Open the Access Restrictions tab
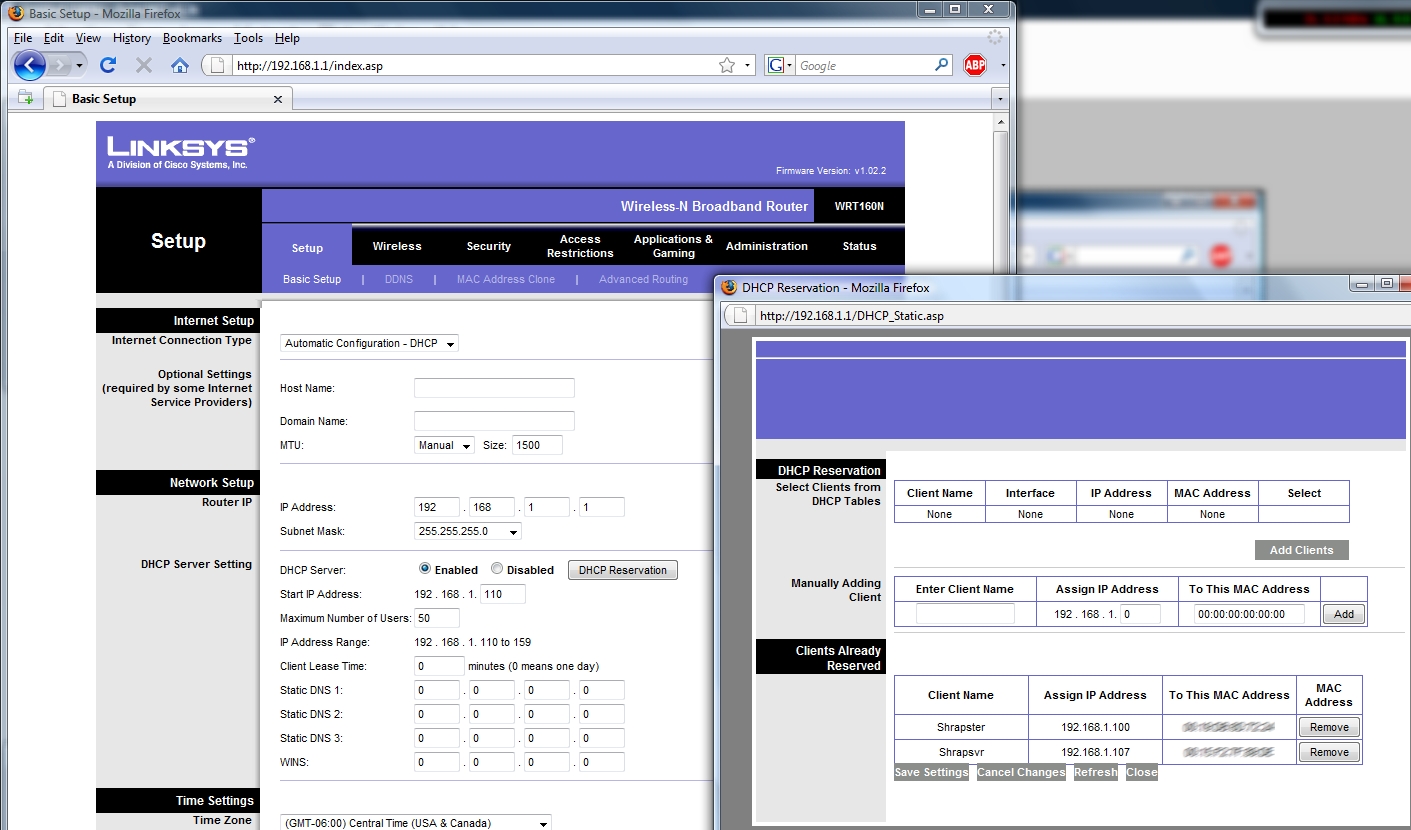Screen dimensions: 1411x830 580,246
